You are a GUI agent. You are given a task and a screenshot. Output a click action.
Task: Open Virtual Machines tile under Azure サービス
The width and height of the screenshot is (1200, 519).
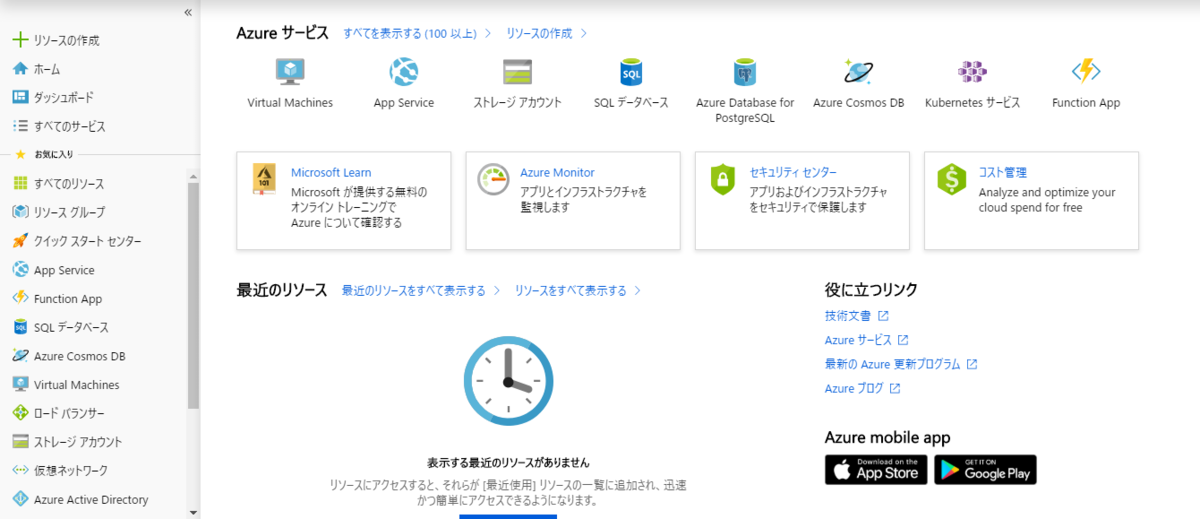pos(290,83)
